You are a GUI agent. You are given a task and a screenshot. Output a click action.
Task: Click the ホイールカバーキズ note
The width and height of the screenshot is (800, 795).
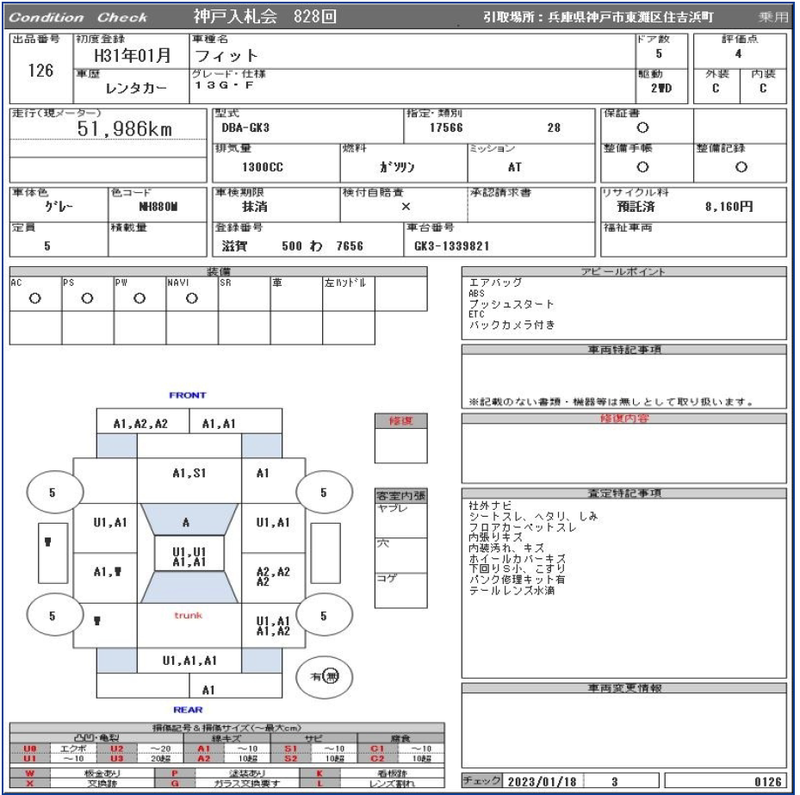(x=517, y=559)
